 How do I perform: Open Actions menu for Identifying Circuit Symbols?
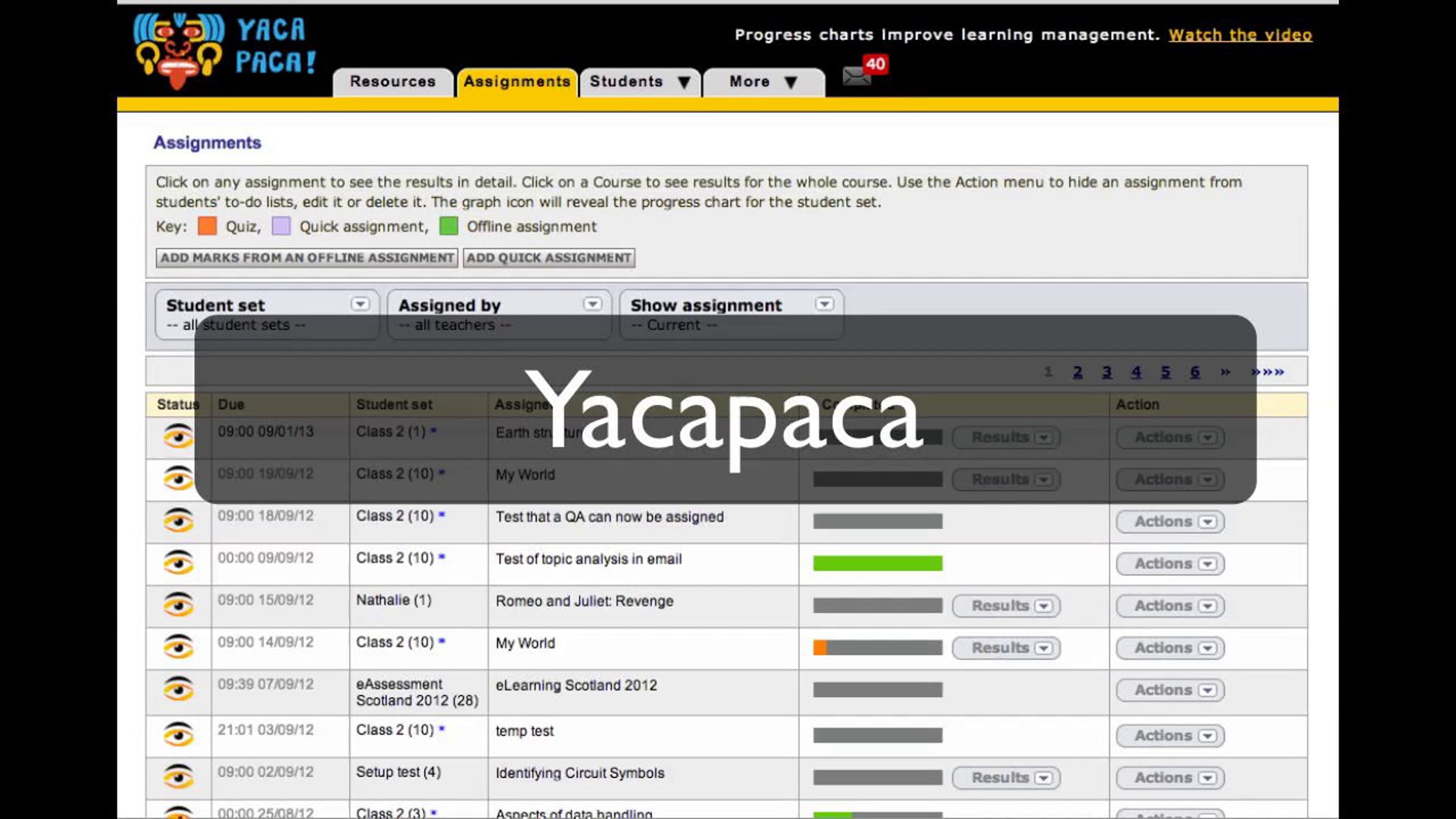pyautogui.click(x=1170, y=778)
